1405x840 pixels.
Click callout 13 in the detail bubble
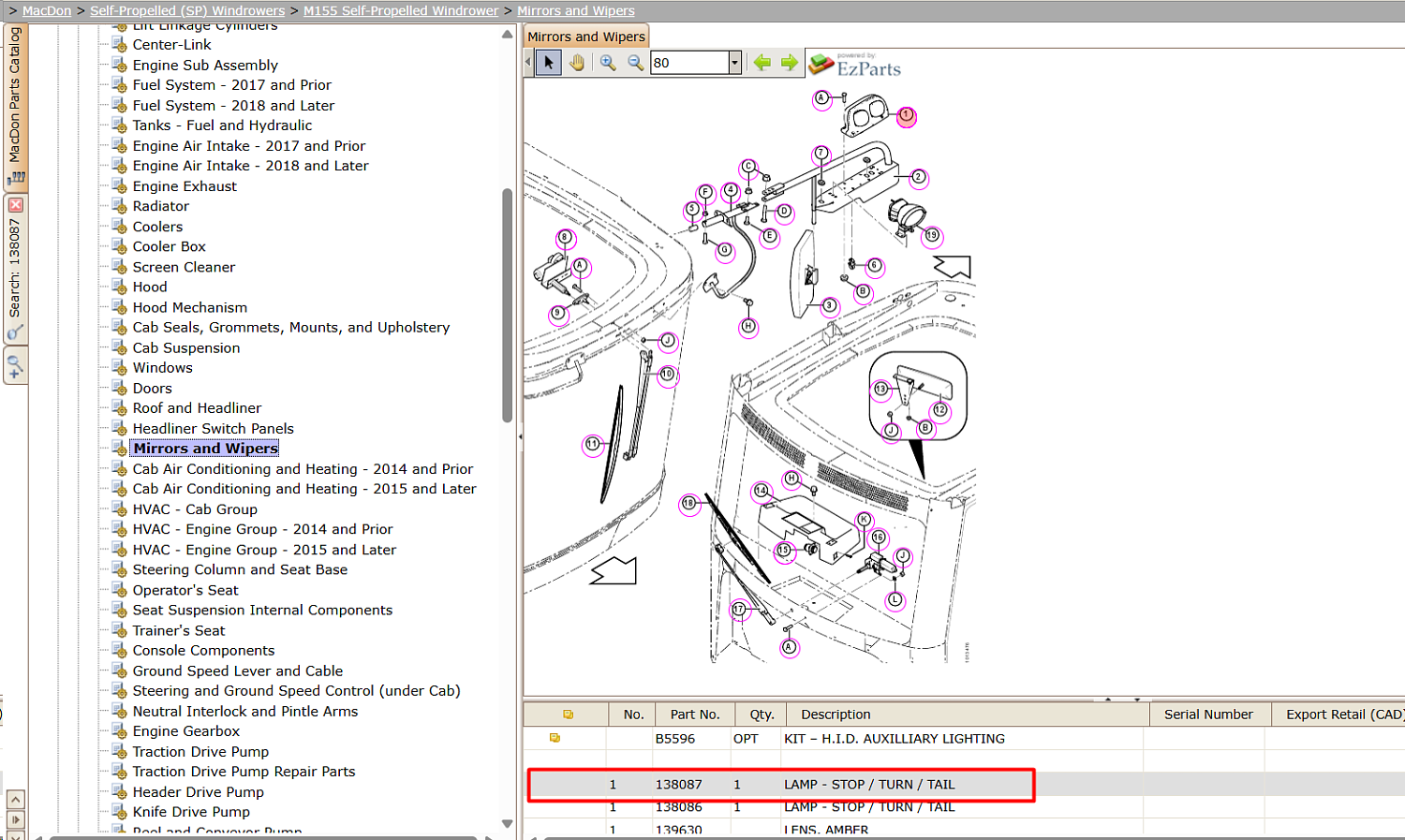[880, 389]
